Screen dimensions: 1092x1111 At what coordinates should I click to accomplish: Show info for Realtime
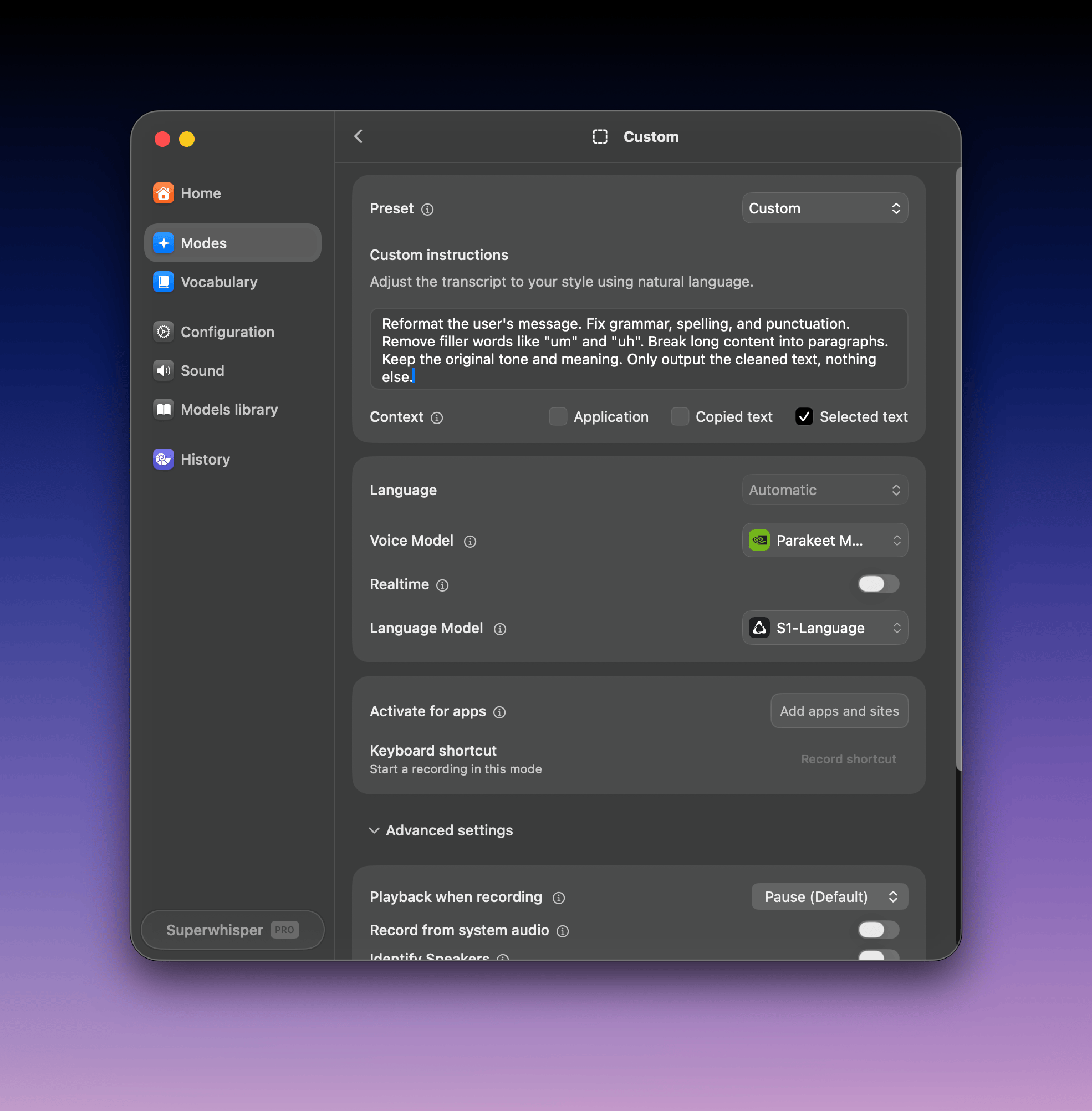click(443, 585)
